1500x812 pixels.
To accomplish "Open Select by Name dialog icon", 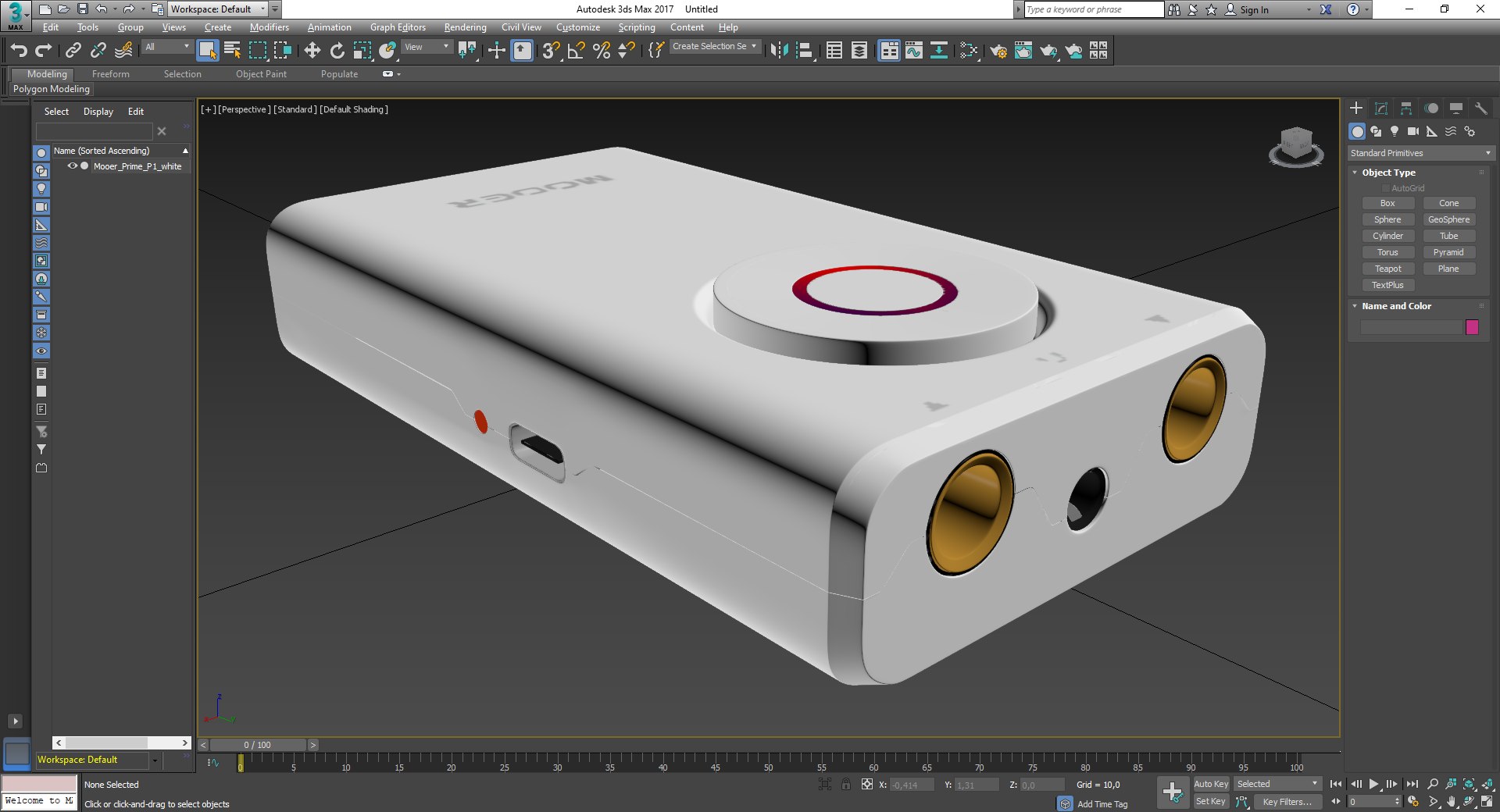I will [x=233, y=51].
